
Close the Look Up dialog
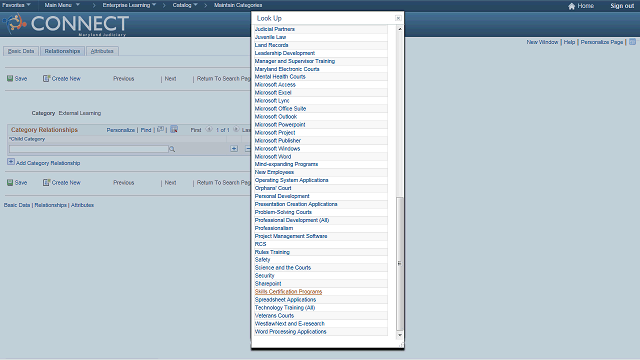pos(398,18)
